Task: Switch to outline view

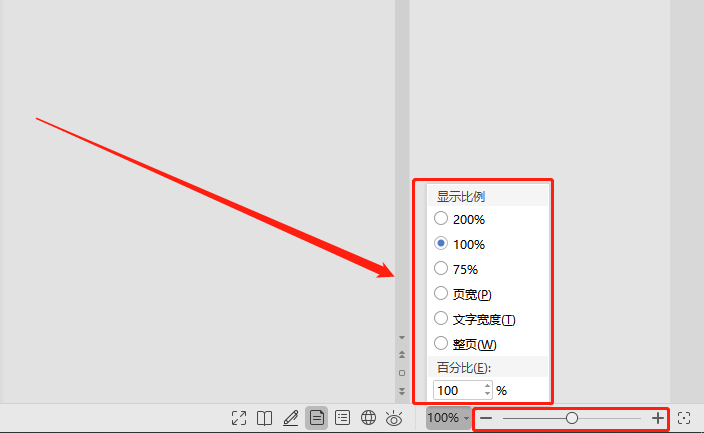Action: click(342, 418)
